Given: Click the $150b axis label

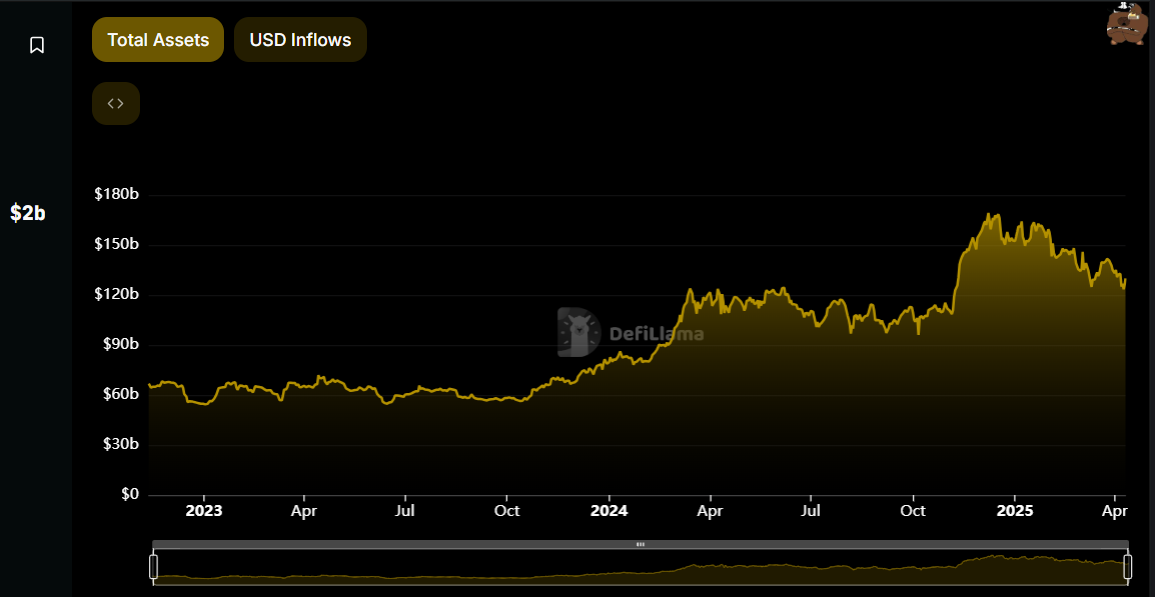Looking at the screenshot, I should [116, 245].
